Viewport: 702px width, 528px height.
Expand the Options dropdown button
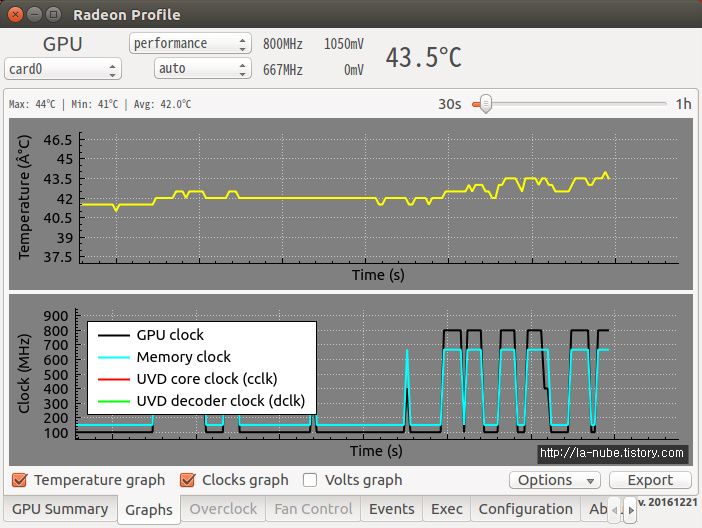point(556,480)
